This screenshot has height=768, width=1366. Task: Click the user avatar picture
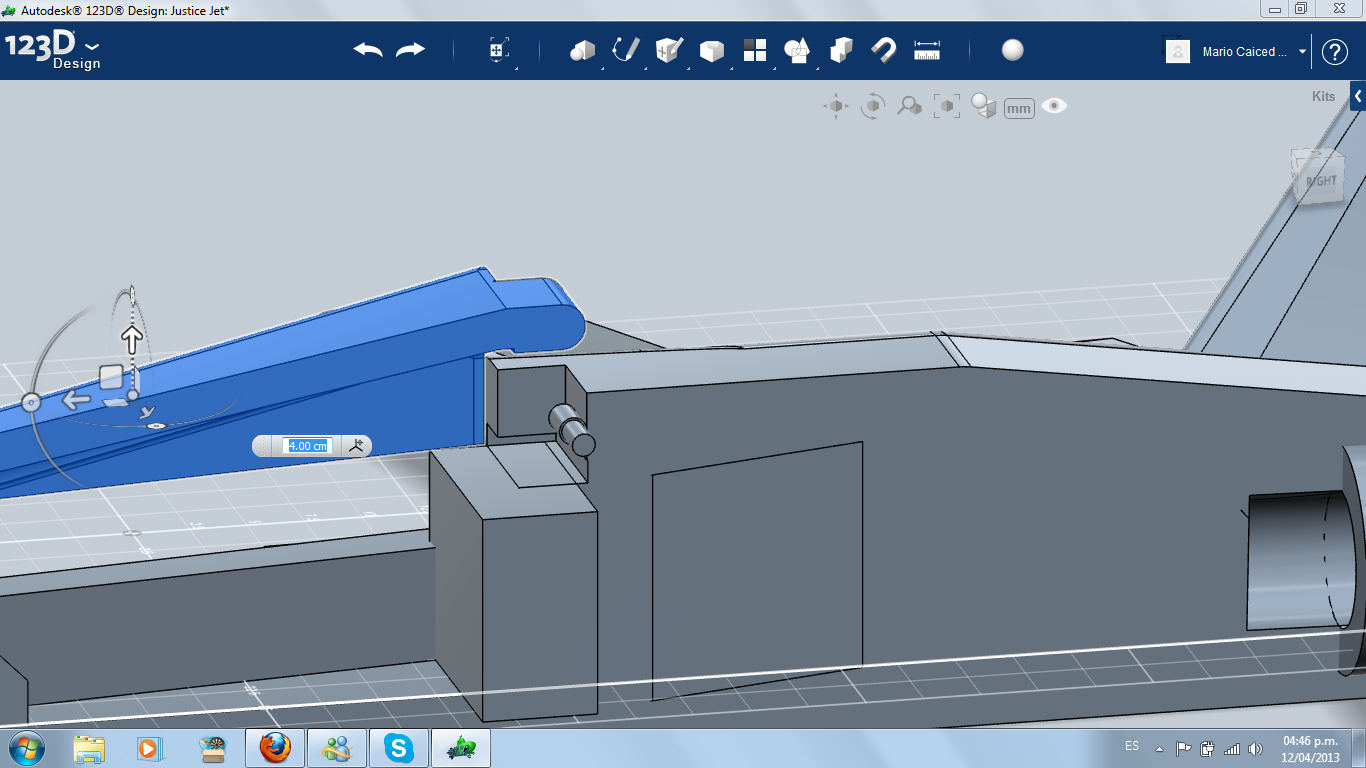click(1178, 51)
